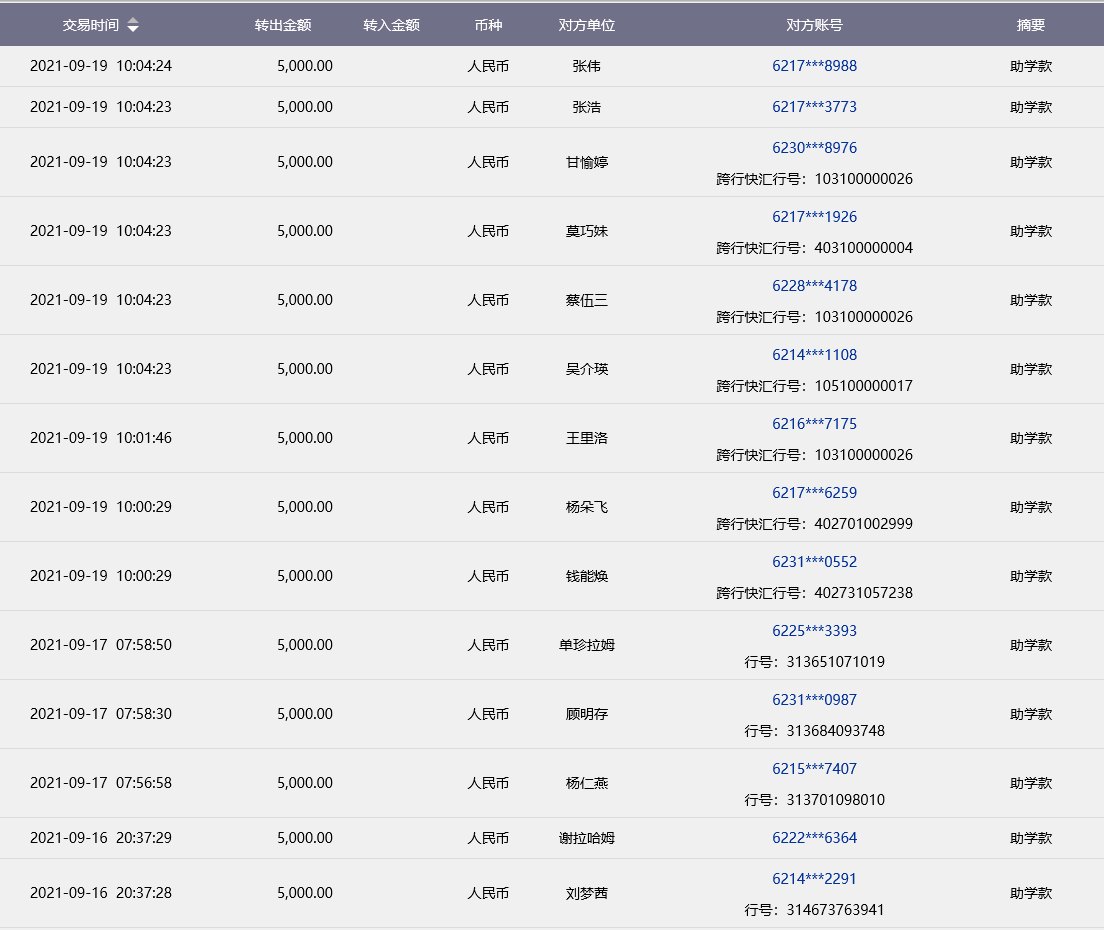This screenshot has height=930, width=1104.
Task: Select the 摘要 column header
Action: pyautogui.click(x=1030, y=25)
